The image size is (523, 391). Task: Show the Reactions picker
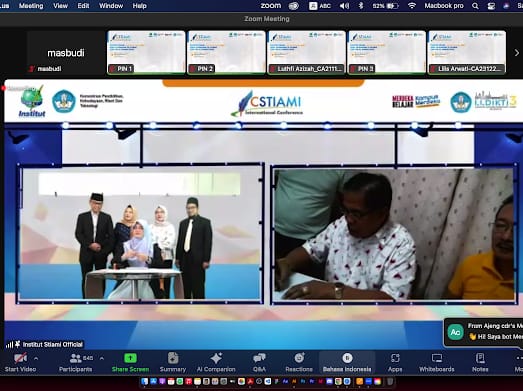(299, 363)
